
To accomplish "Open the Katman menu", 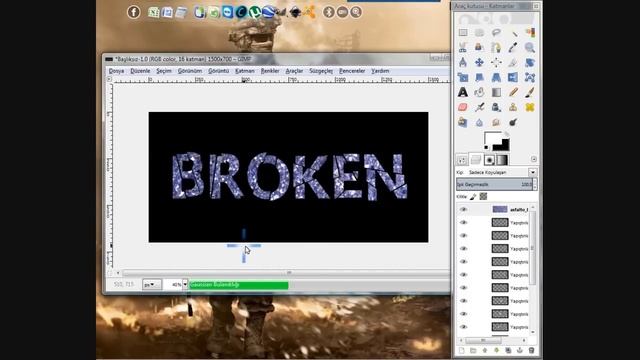I will [x=244, y=71].
